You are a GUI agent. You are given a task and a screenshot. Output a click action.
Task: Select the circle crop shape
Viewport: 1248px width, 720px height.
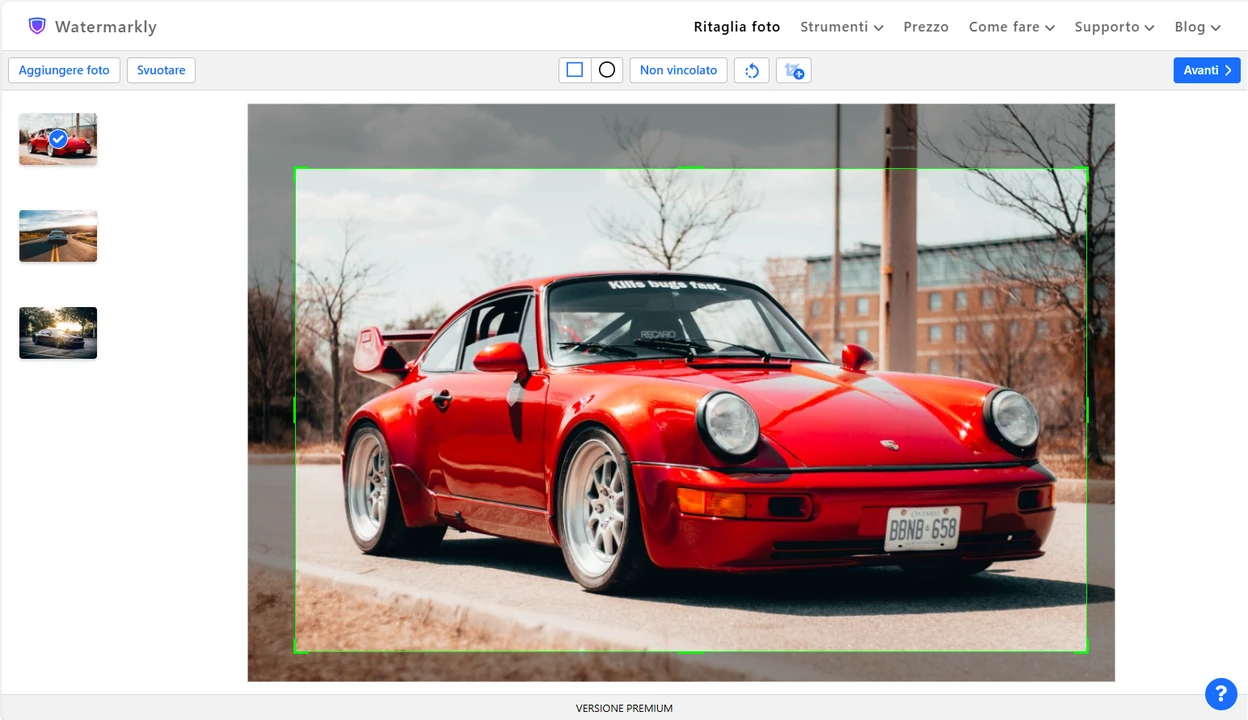[607, 70]
